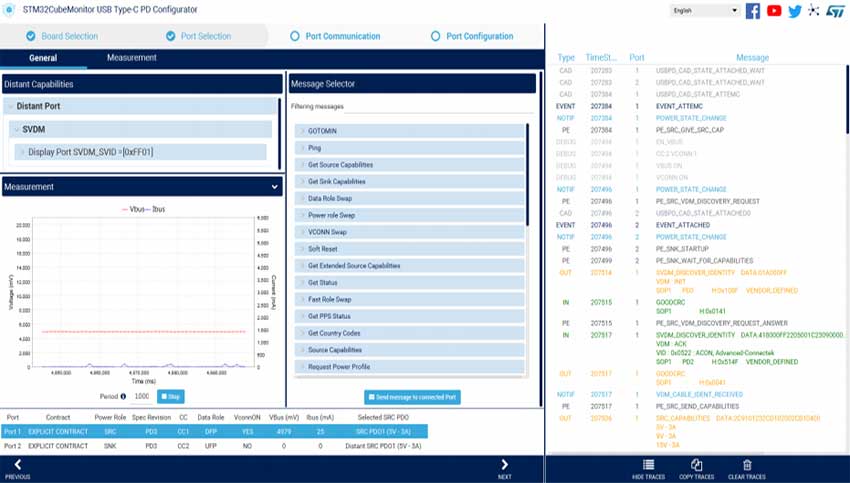Clear traces with the trash icon
Image resolution: width=850 pixels, height=483 pixels.
(x=746, y=465)
